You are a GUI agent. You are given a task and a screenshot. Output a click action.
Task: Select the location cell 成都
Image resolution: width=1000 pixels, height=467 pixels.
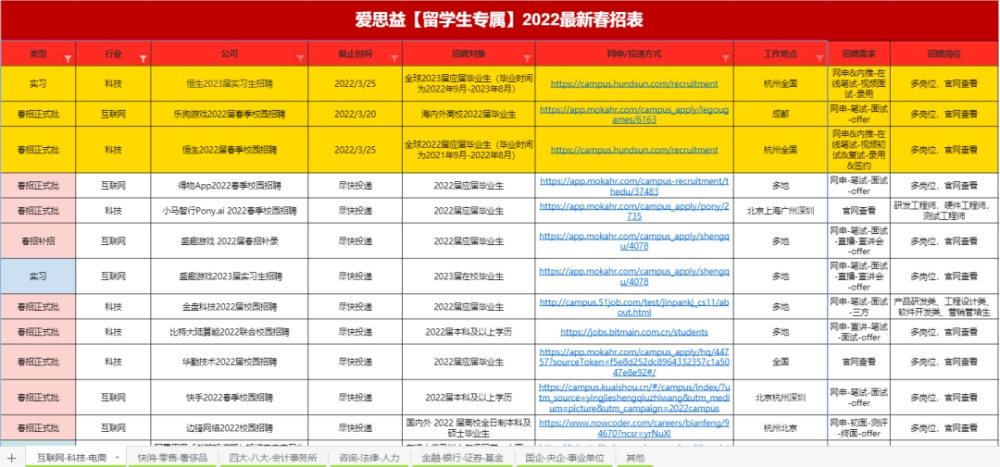pyautogui.click(x=781, y=114)
